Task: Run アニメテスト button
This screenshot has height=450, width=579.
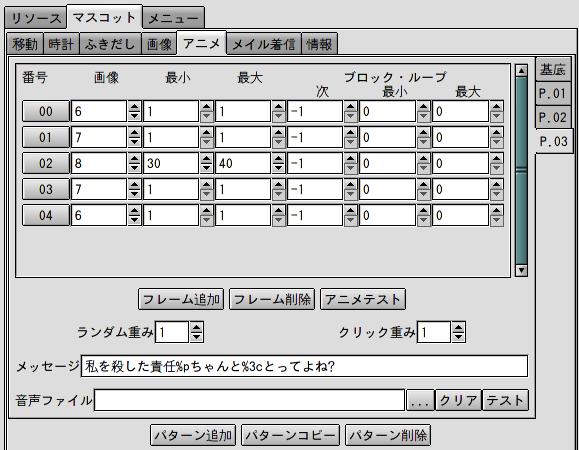Action: pyautogui.click(x=363, y=299)
